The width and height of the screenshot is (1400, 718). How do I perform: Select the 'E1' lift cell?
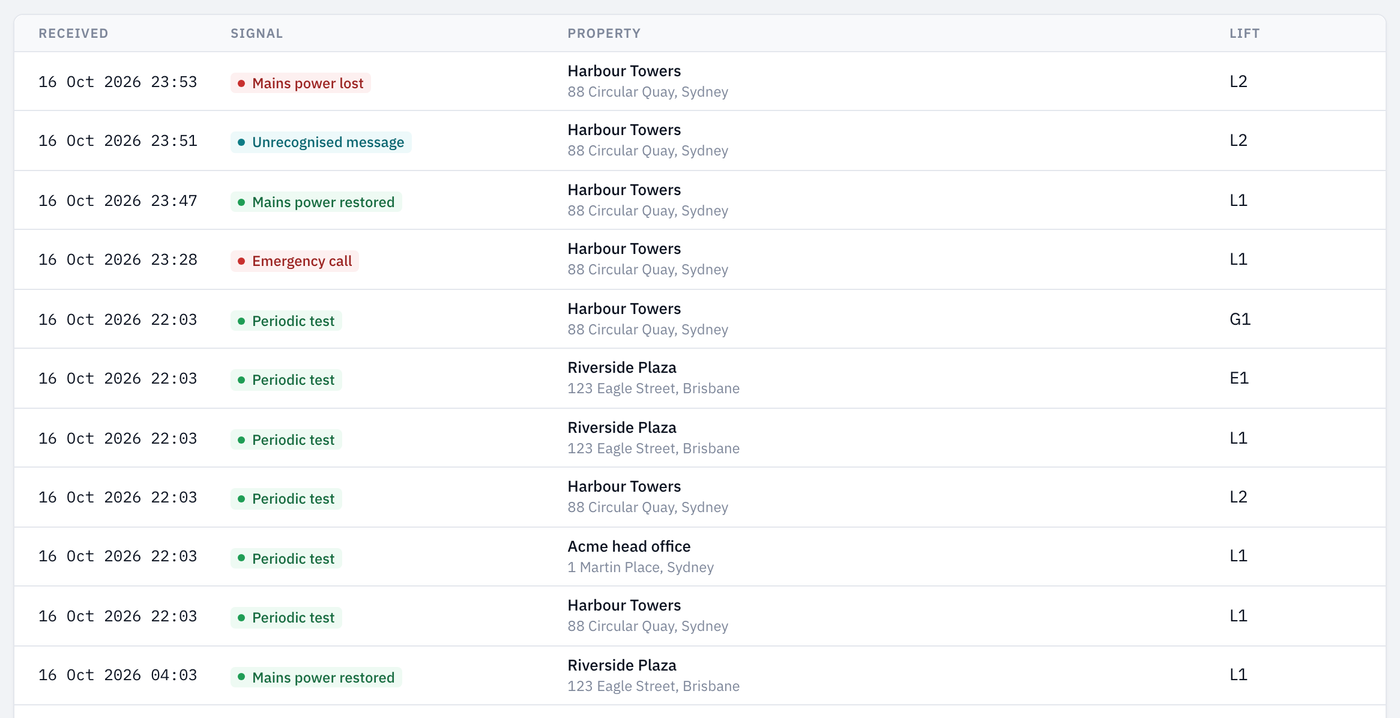point(1239,379)
